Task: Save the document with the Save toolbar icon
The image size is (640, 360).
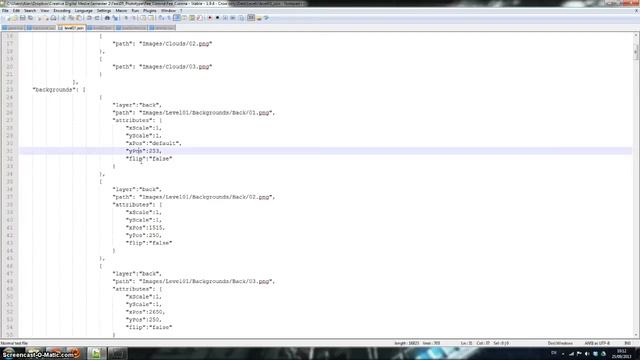Action: (22, 18)
